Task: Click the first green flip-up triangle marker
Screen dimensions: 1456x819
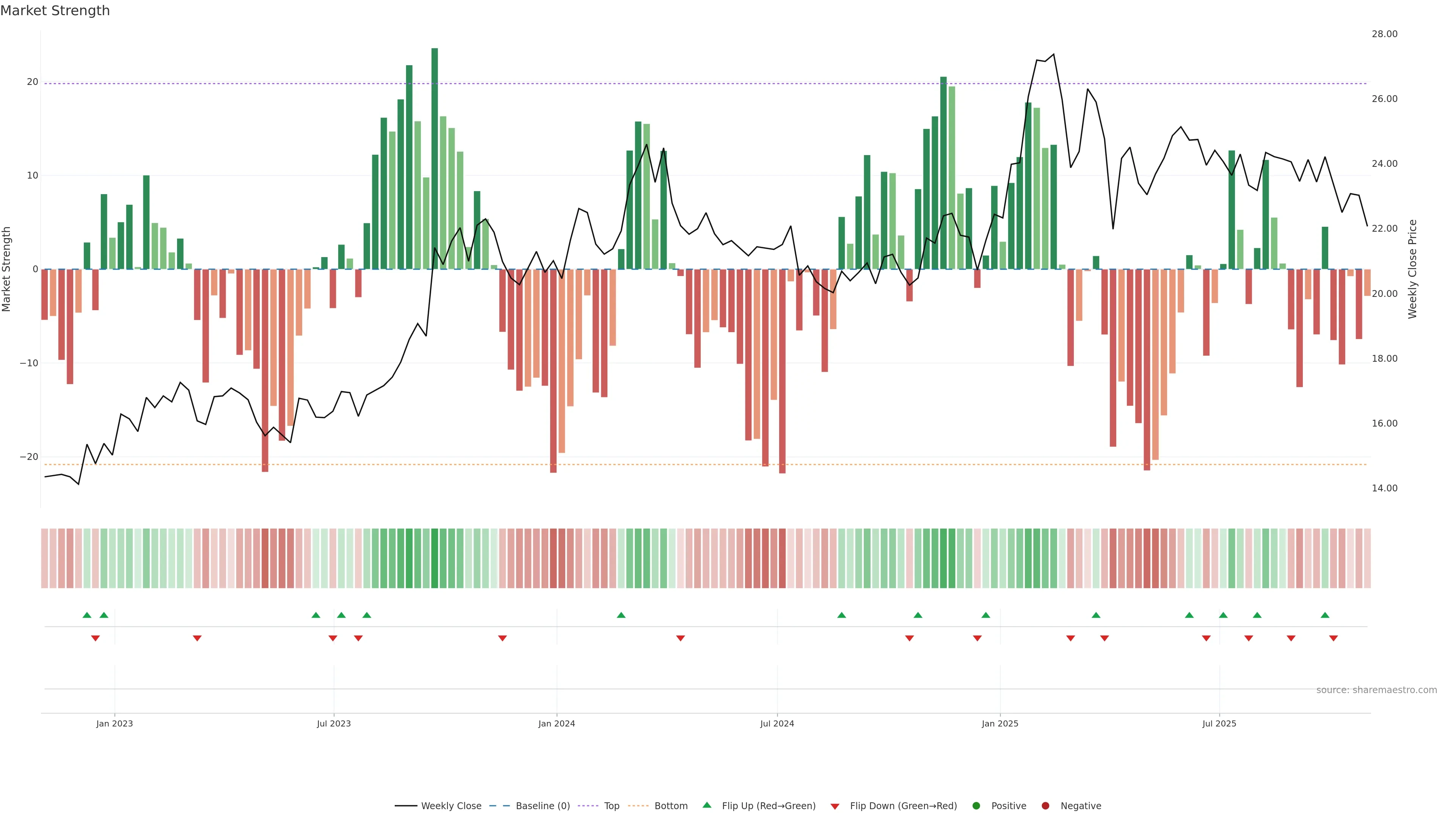Action: click(87, 615)
